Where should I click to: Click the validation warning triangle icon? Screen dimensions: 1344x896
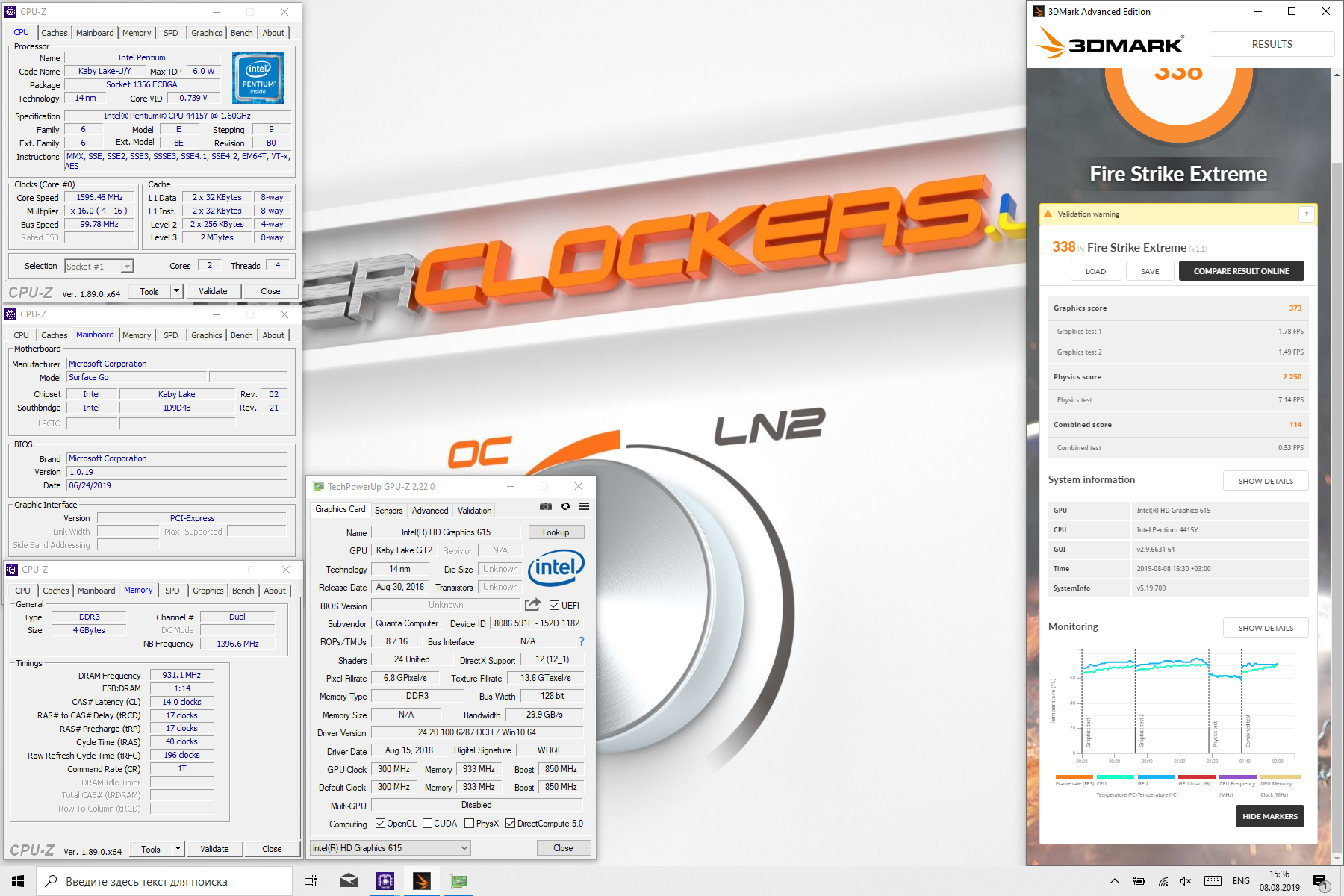coord(1048,214)
